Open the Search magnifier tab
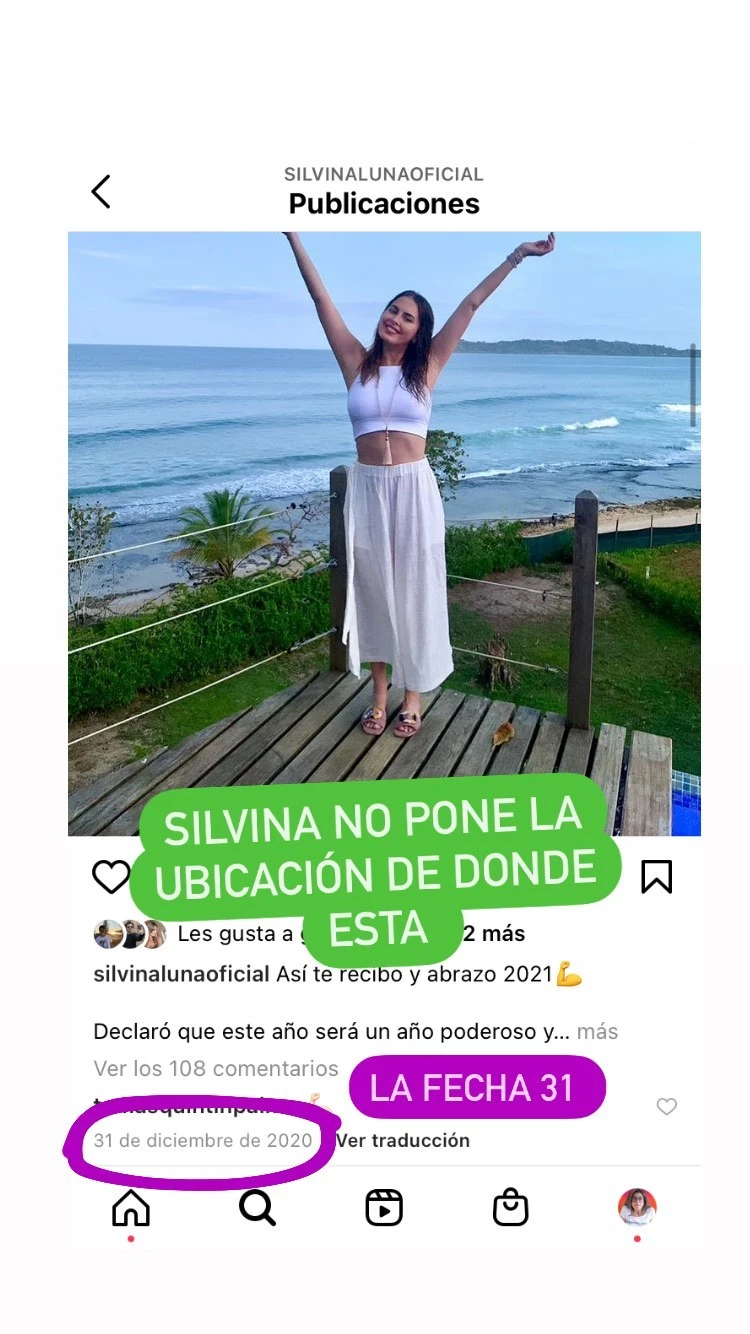The image size is (750, 1334). click(x=257, y=1208)
